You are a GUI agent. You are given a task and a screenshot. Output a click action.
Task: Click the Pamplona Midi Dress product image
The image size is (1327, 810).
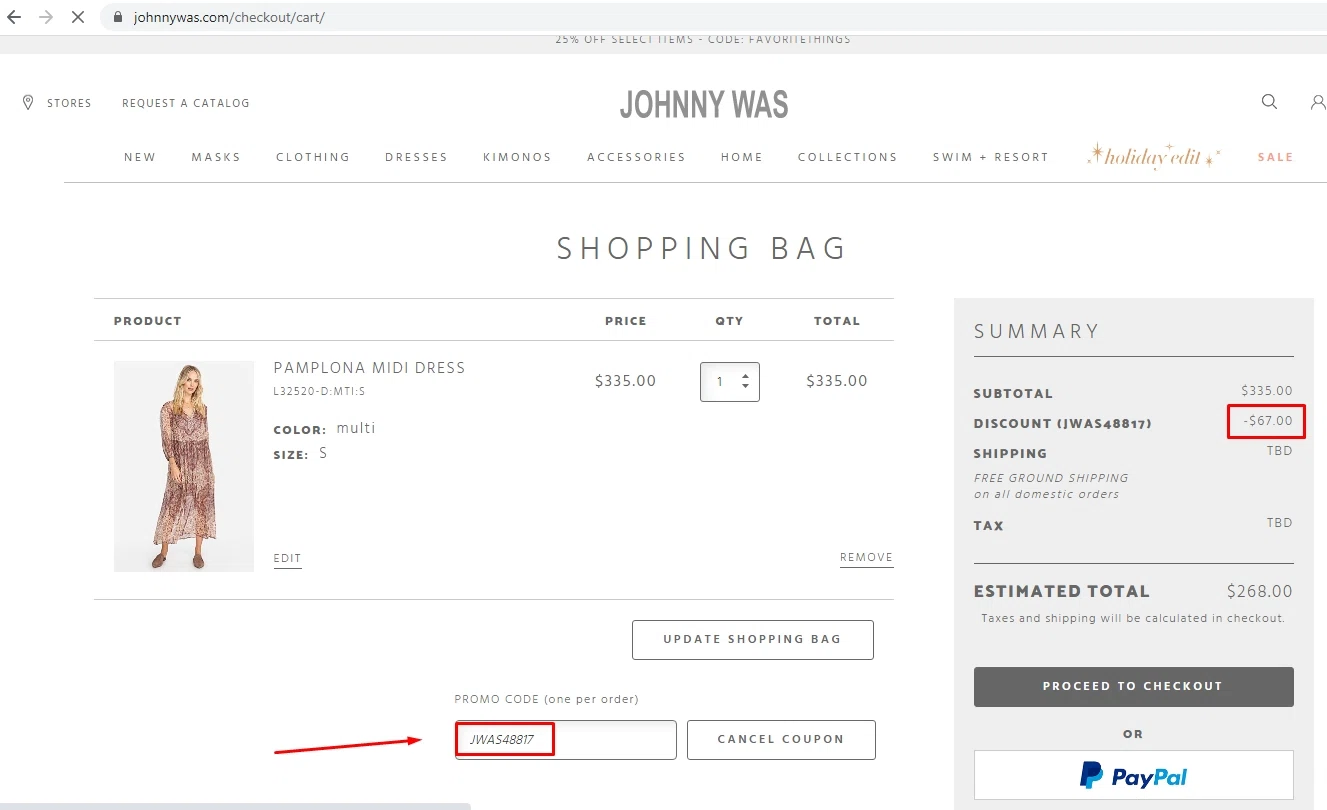[x=184, y=466]
